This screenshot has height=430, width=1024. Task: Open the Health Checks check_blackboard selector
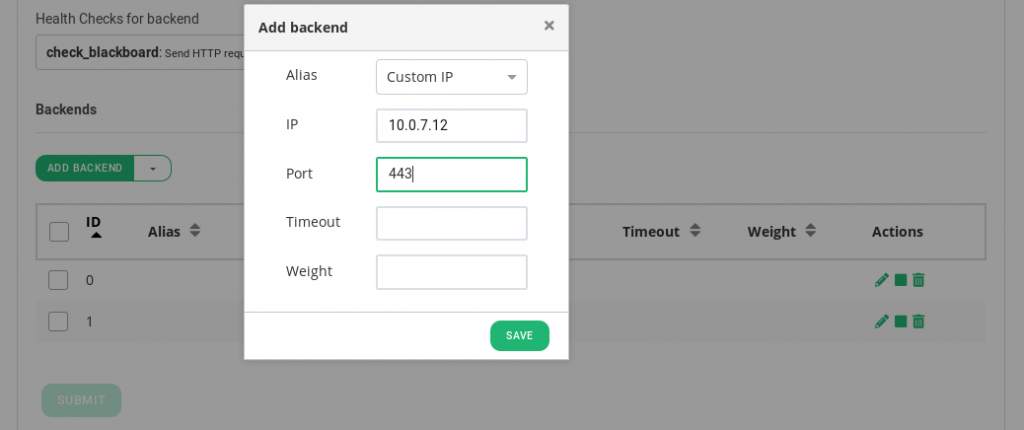tap(140, 53)
